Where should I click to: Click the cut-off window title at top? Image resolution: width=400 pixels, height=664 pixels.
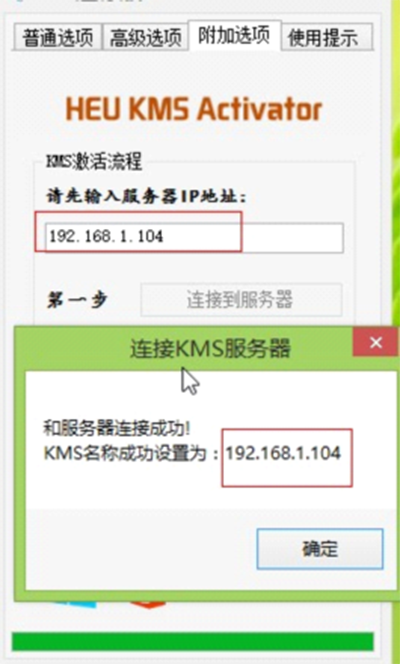[x=111, y=2]
